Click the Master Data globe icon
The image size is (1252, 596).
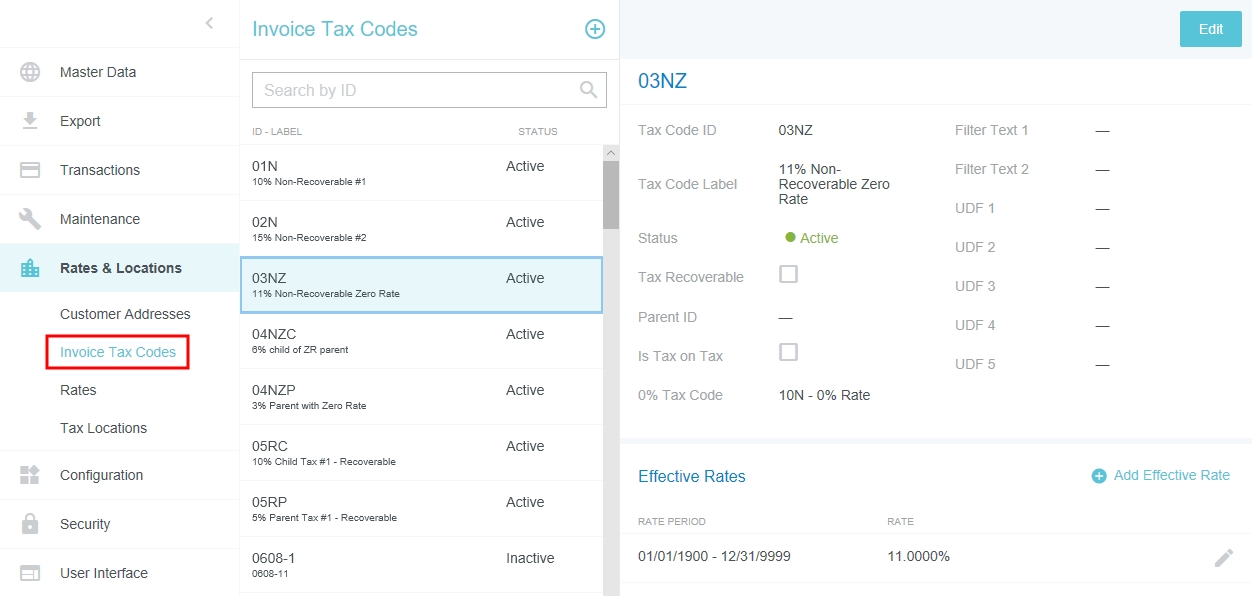[30, 72]
